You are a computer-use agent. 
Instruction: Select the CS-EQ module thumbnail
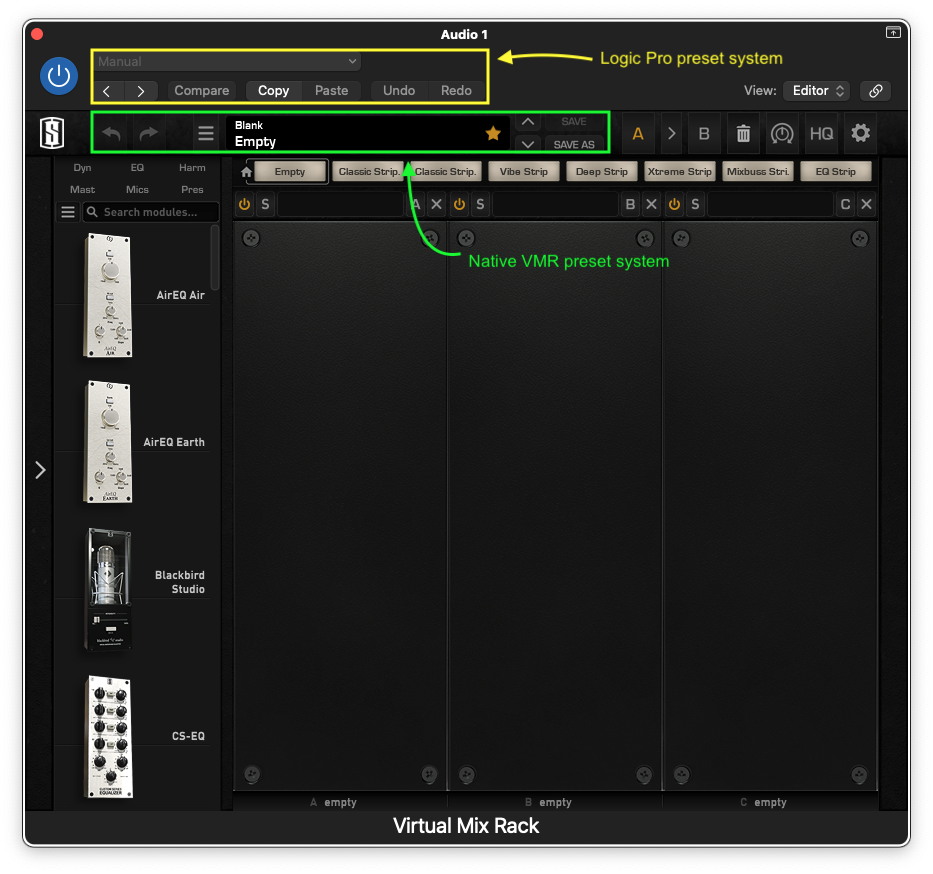(x=109, y=737)
